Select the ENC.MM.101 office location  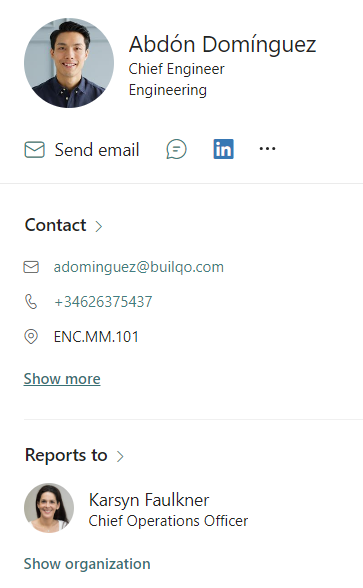coord(96,337)
